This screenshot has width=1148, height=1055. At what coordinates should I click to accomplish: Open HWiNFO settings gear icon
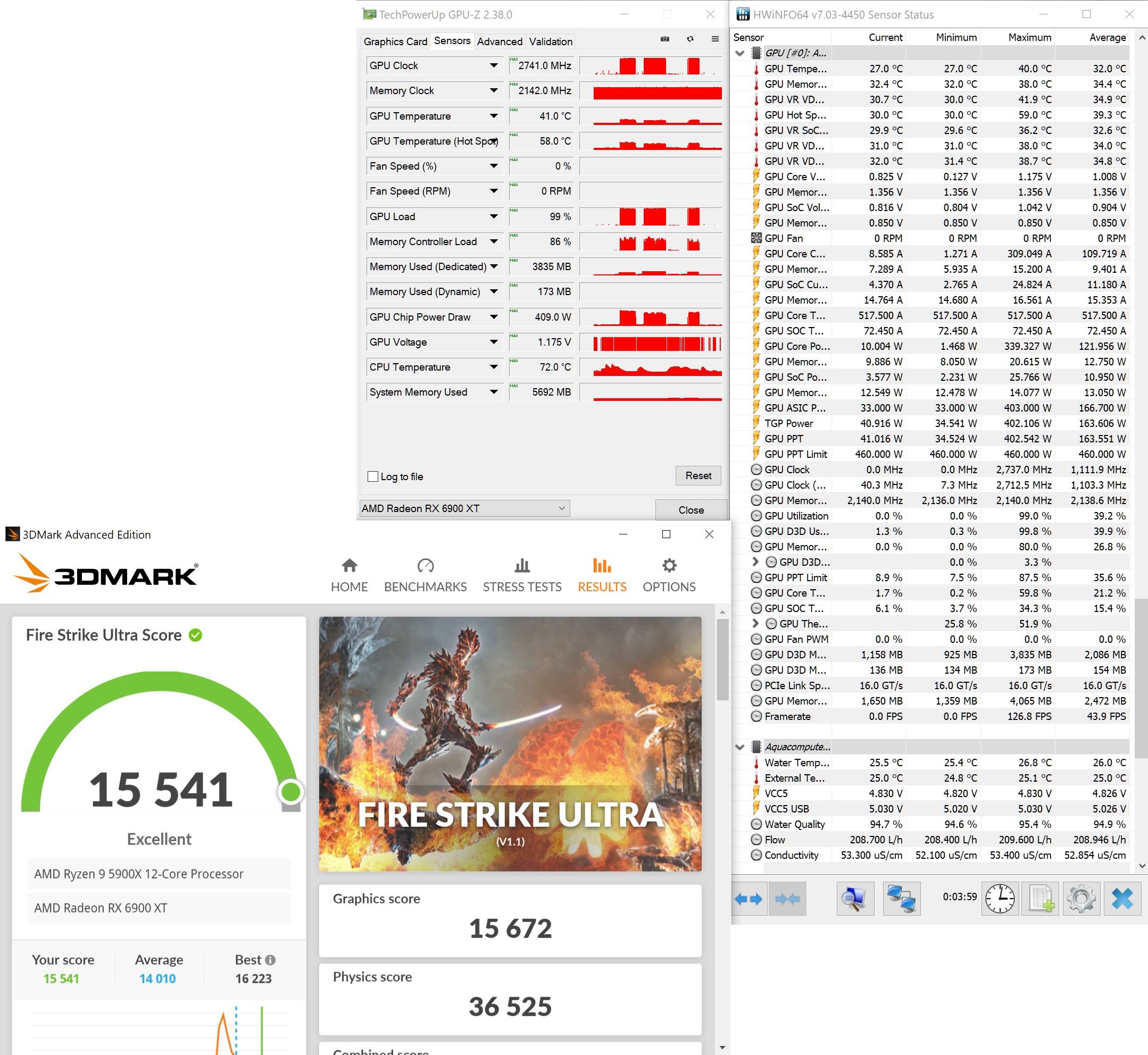(1081, 899)
